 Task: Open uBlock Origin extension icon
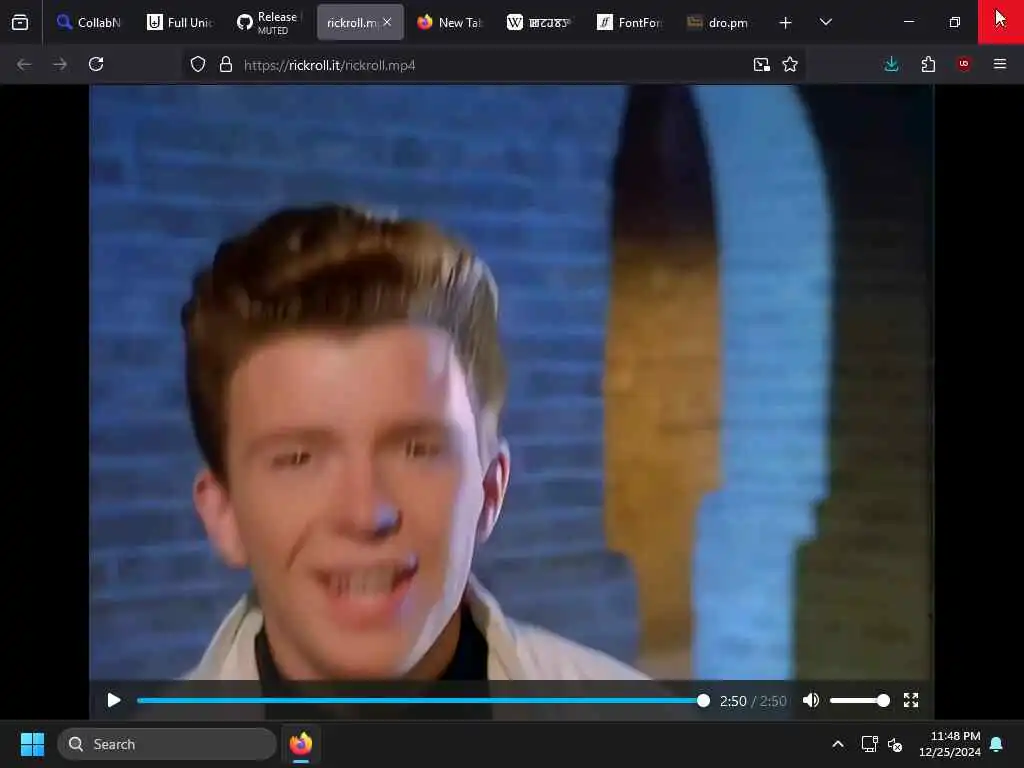[x=964, y=64]
